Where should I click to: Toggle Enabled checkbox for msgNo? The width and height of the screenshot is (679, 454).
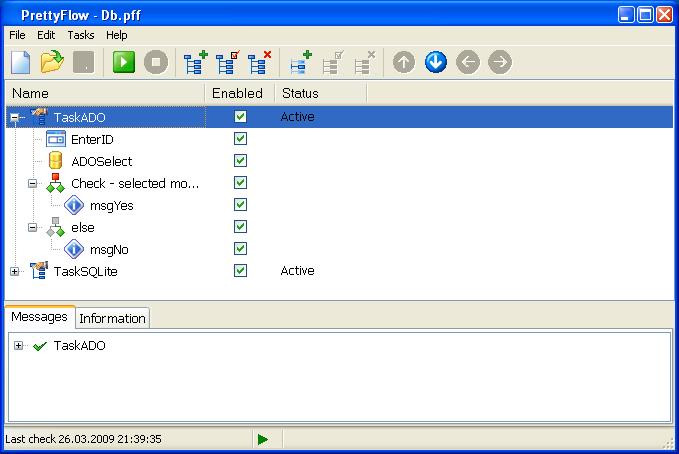coord(240,249)
